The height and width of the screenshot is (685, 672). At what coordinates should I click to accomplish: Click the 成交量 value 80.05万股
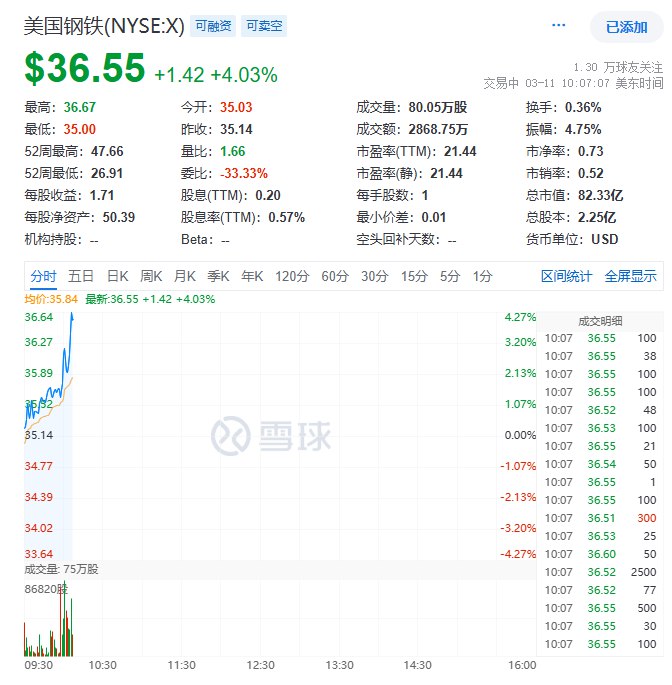click(x=438, y=107)
